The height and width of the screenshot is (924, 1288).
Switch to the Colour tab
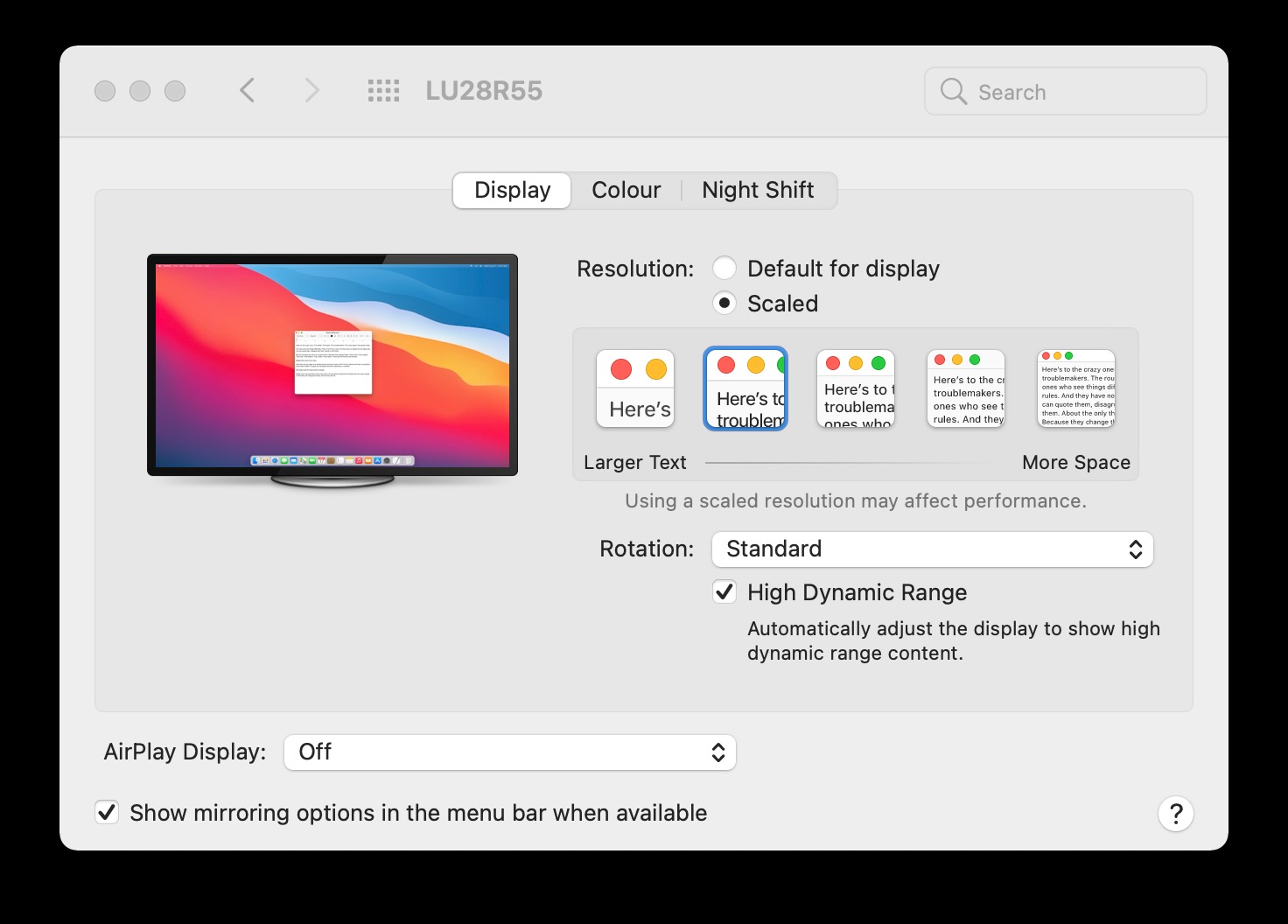[626, 191]
